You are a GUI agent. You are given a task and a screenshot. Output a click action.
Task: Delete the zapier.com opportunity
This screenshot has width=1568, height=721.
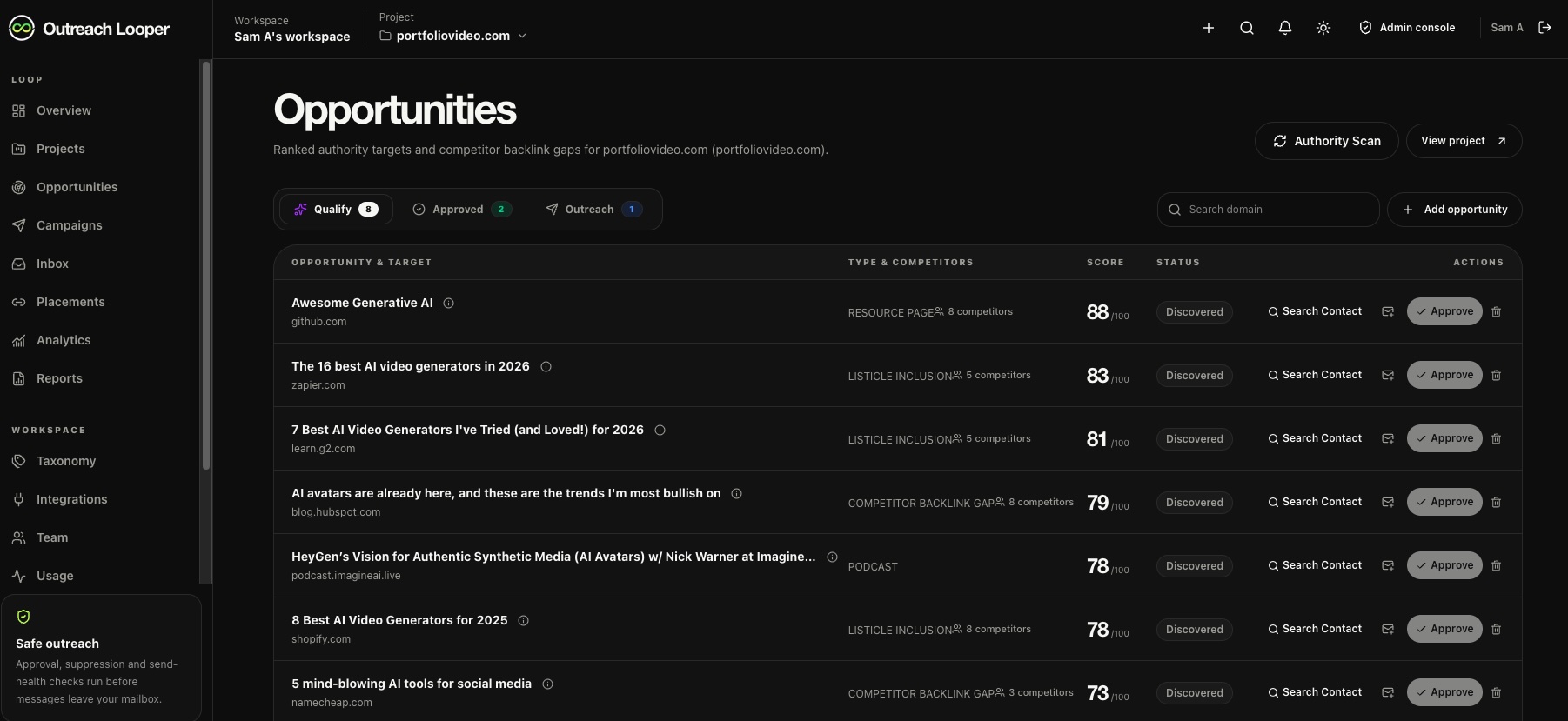(1497, 375)
